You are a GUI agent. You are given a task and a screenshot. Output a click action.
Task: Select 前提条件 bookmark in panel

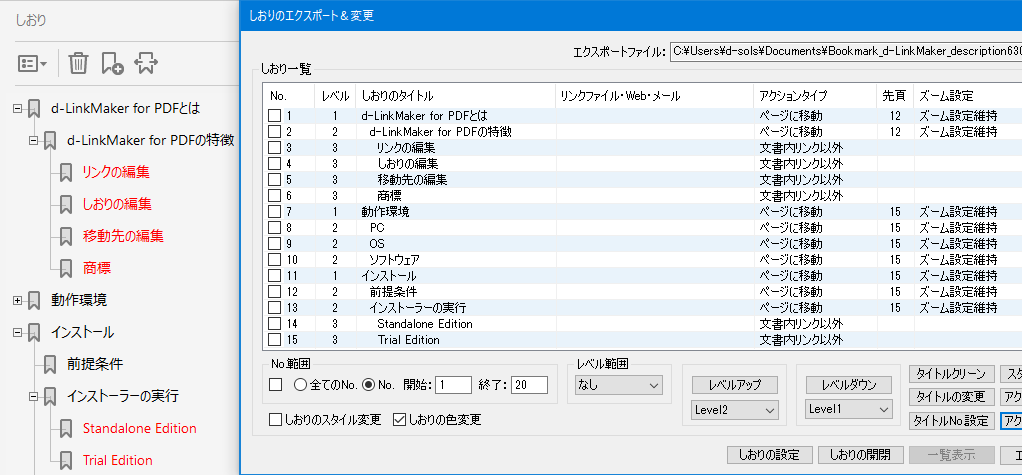point(95,364)
